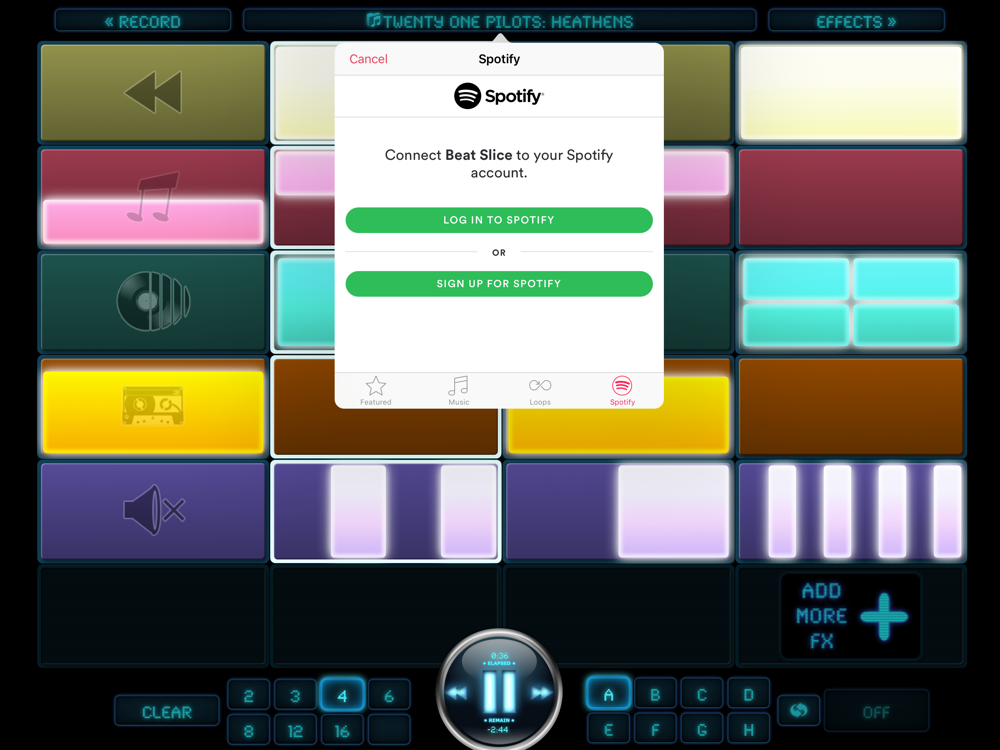Select beat division 2
This screenshot has height=750, width=1000.
[249, 696]
